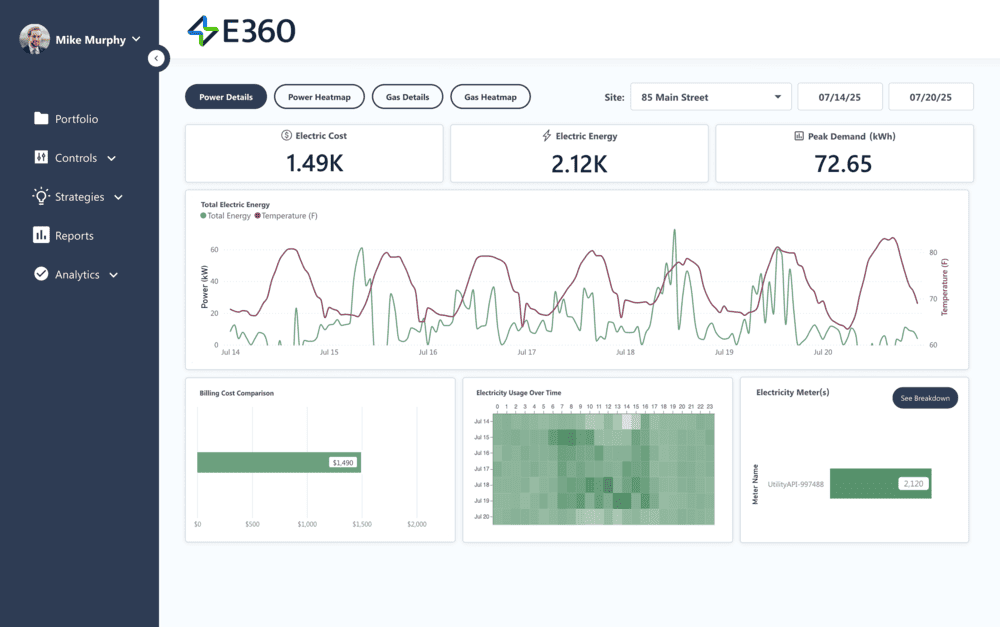Open the Gas Details tab
The height and width of the screenshot is (627, 1000).
(x=407, y=96)
